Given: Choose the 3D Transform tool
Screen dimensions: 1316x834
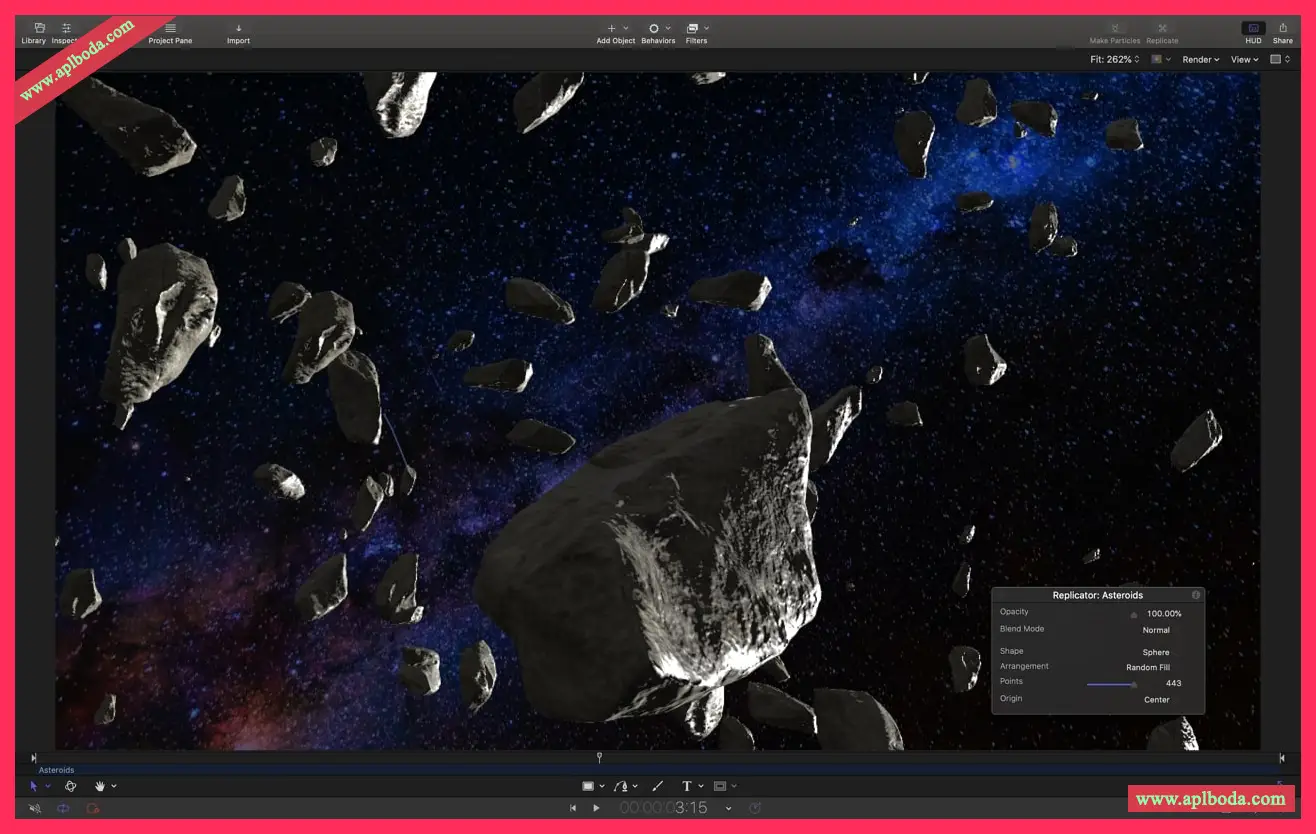Looking at the screenshot, I should tap(71, 786).
